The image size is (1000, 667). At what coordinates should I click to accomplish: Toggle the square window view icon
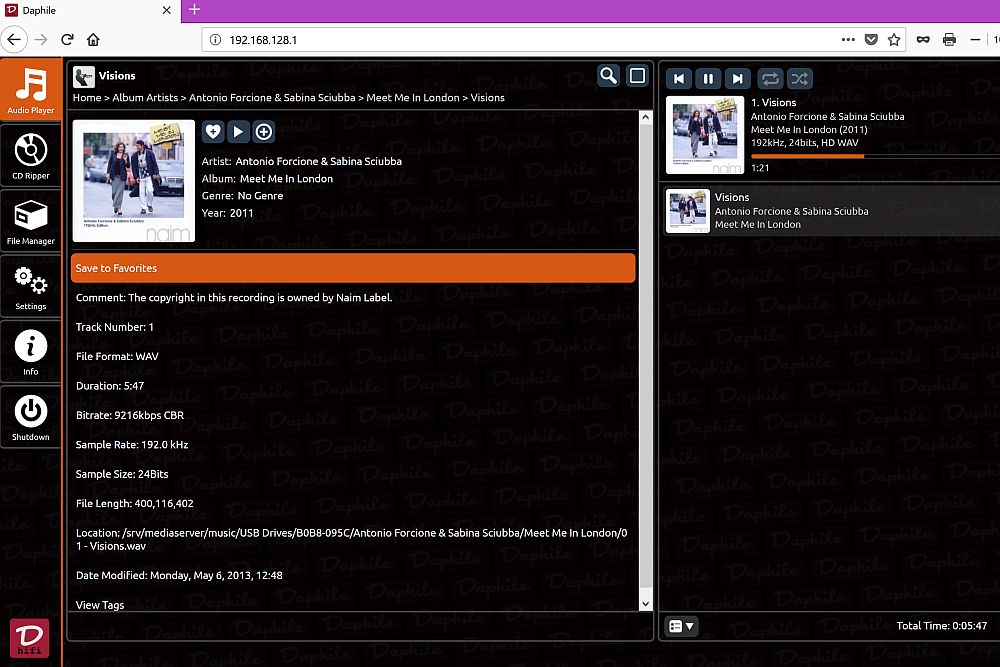point(637,77)
